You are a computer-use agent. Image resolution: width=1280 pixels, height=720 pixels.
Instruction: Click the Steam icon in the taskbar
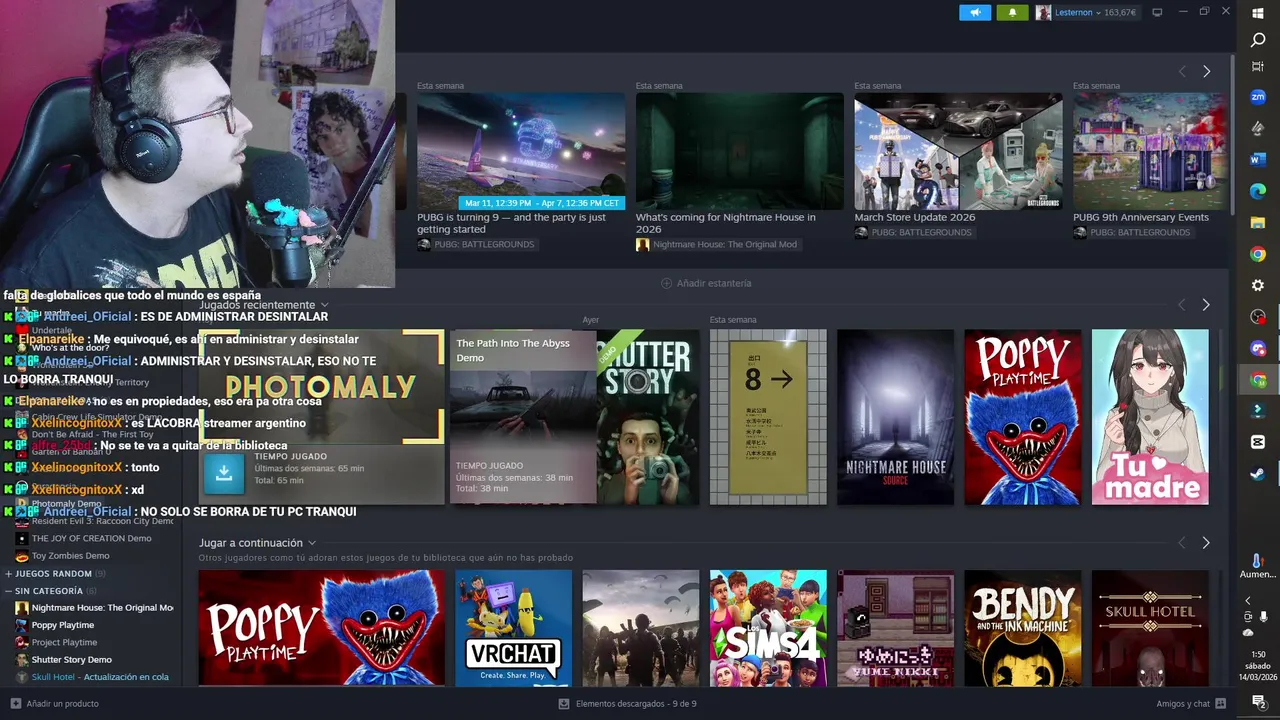(1258, 474)
